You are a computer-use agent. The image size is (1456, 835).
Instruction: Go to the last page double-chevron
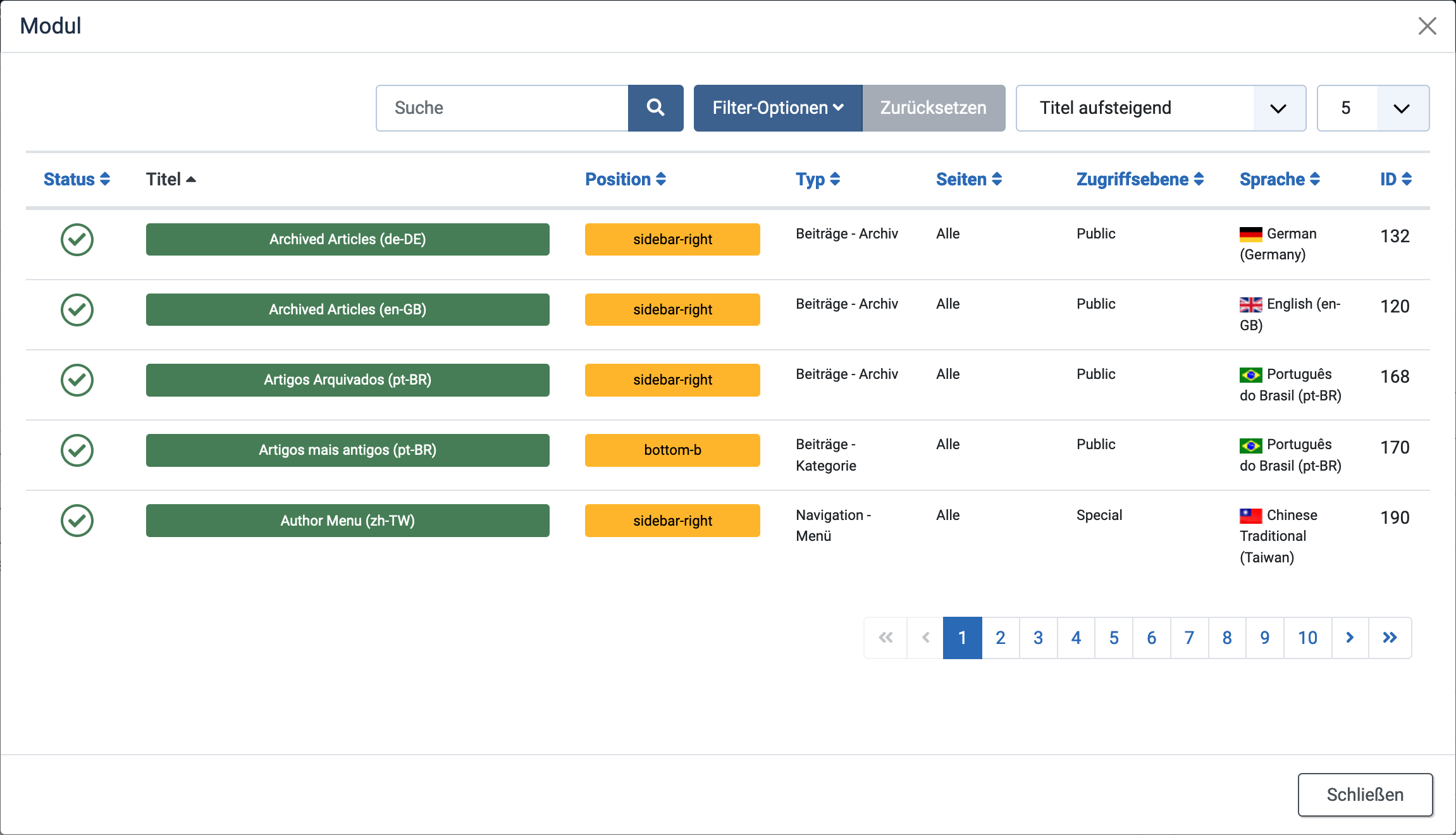1390,638
